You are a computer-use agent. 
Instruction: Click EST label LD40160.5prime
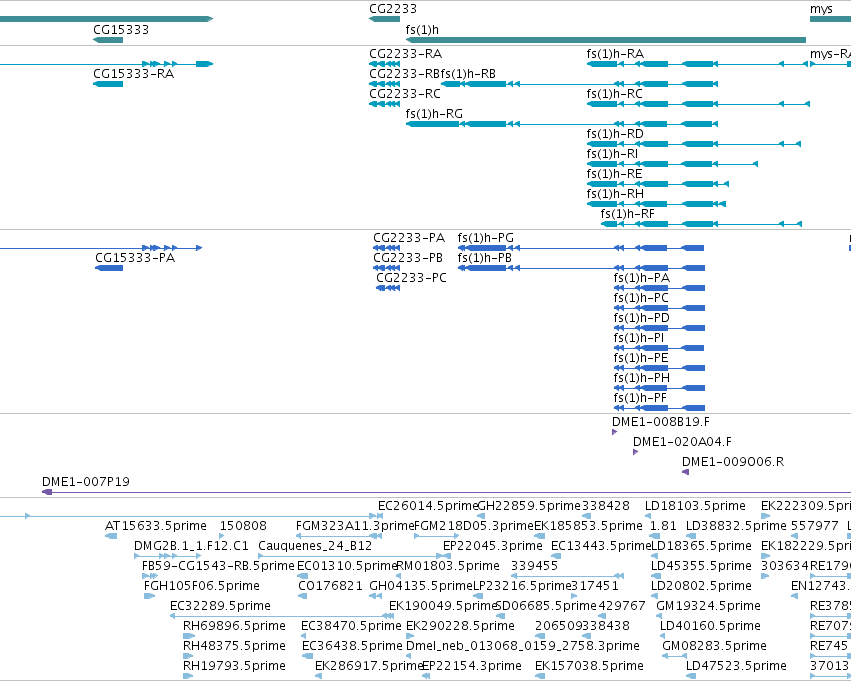pos(710,626)
